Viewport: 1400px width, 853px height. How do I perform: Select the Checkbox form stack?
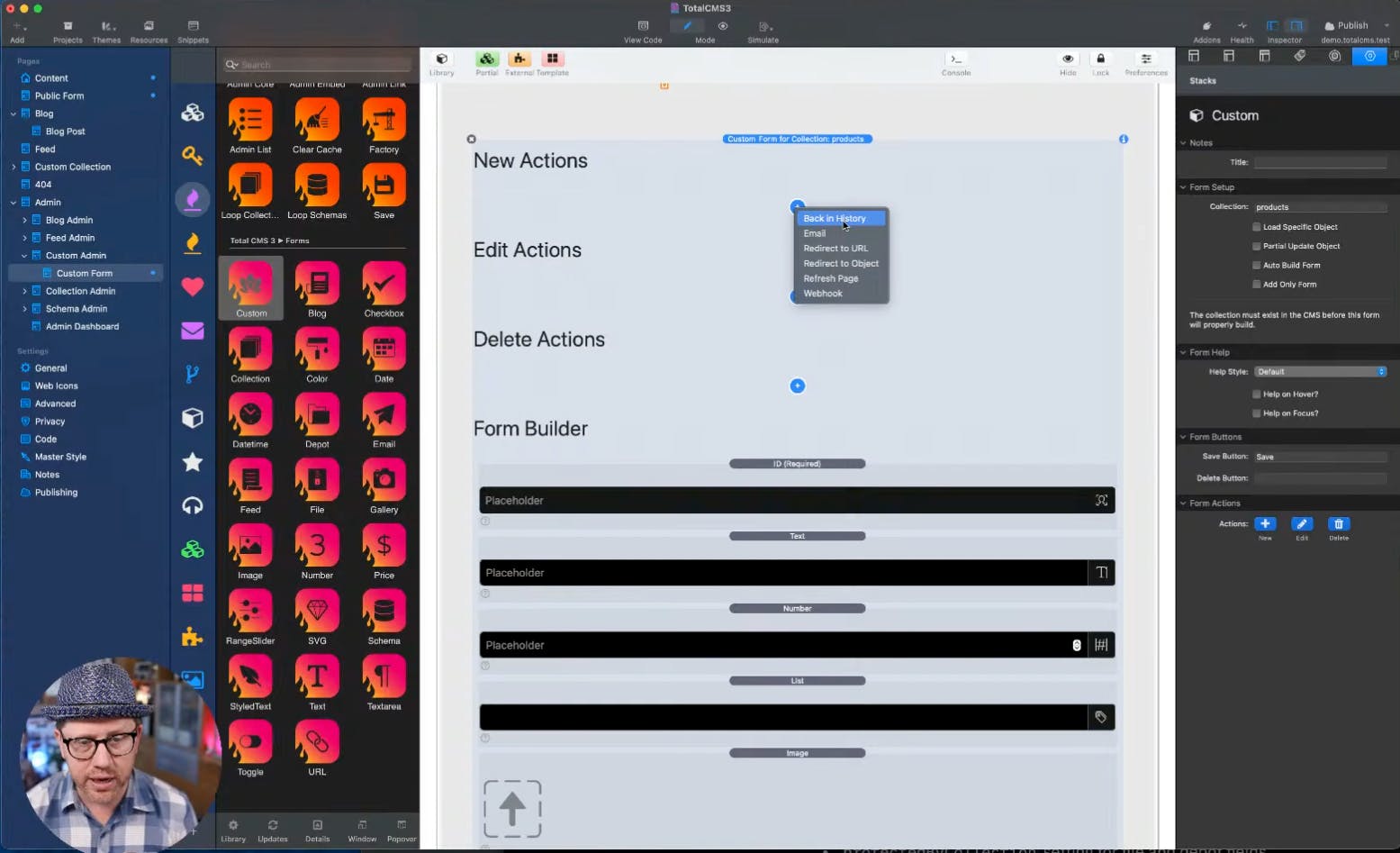click(384, 285)
